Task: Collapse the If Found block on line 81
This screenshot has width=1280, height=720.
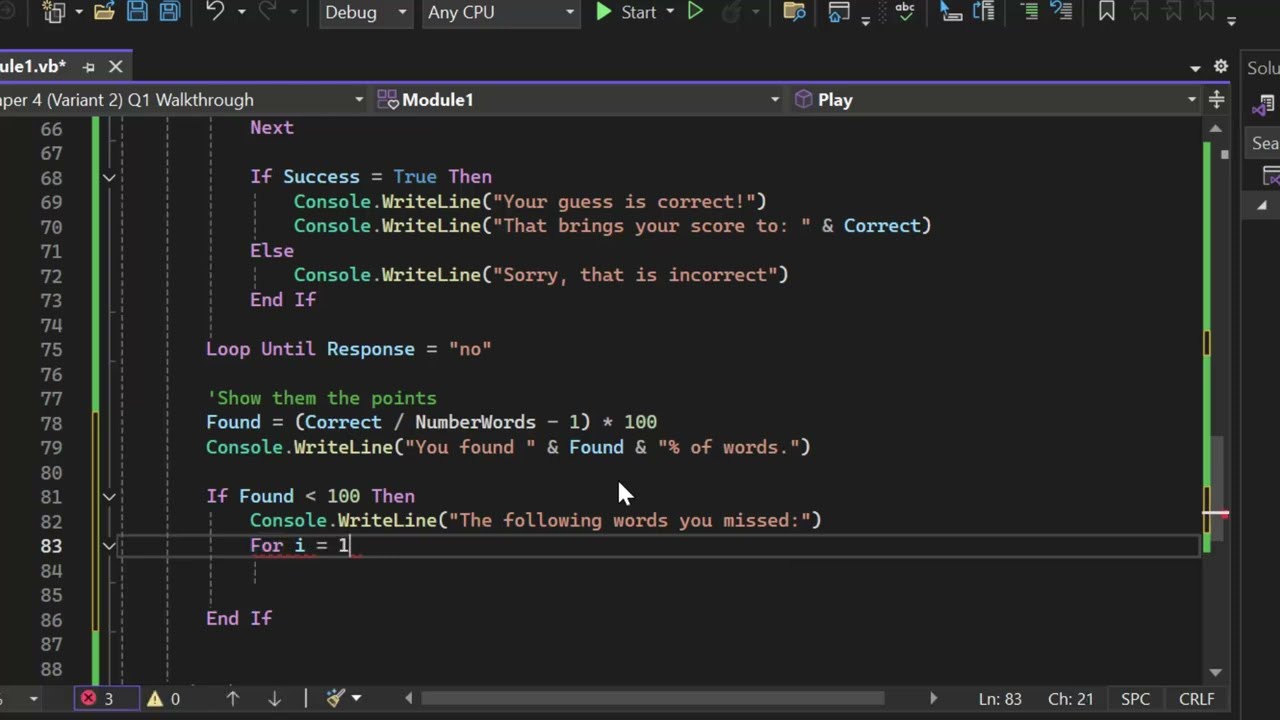Action: (109, 496)
